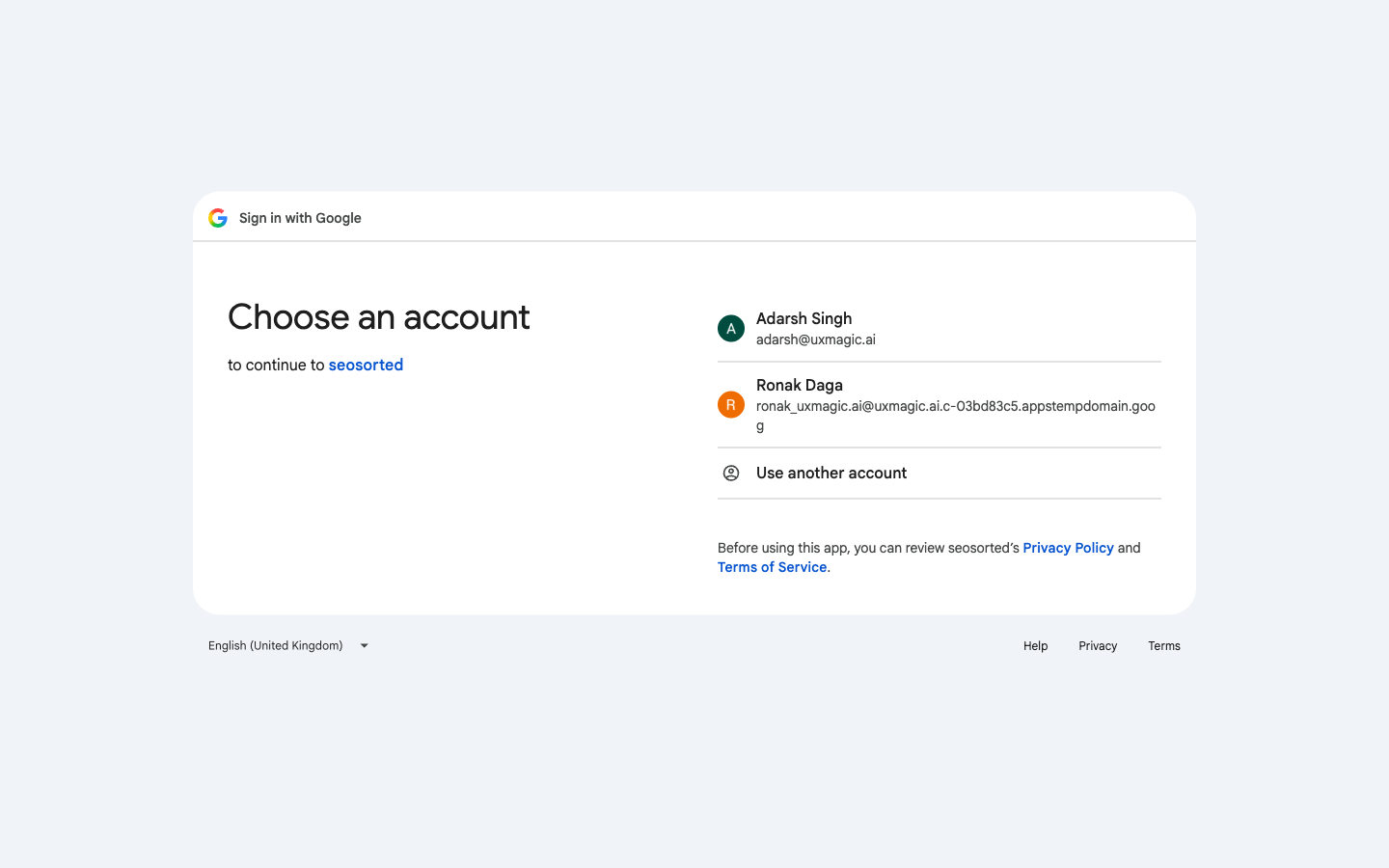Viewport: 1389px width, 868px height.
Task: Choose the Adarsh Singh account
Action: 940,329
